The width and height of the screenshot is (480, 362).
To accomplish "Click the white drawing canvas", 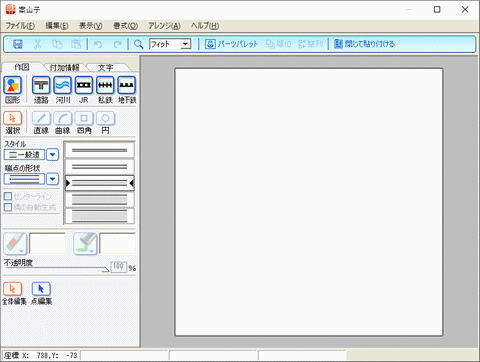I will click(x=309, y=202).
